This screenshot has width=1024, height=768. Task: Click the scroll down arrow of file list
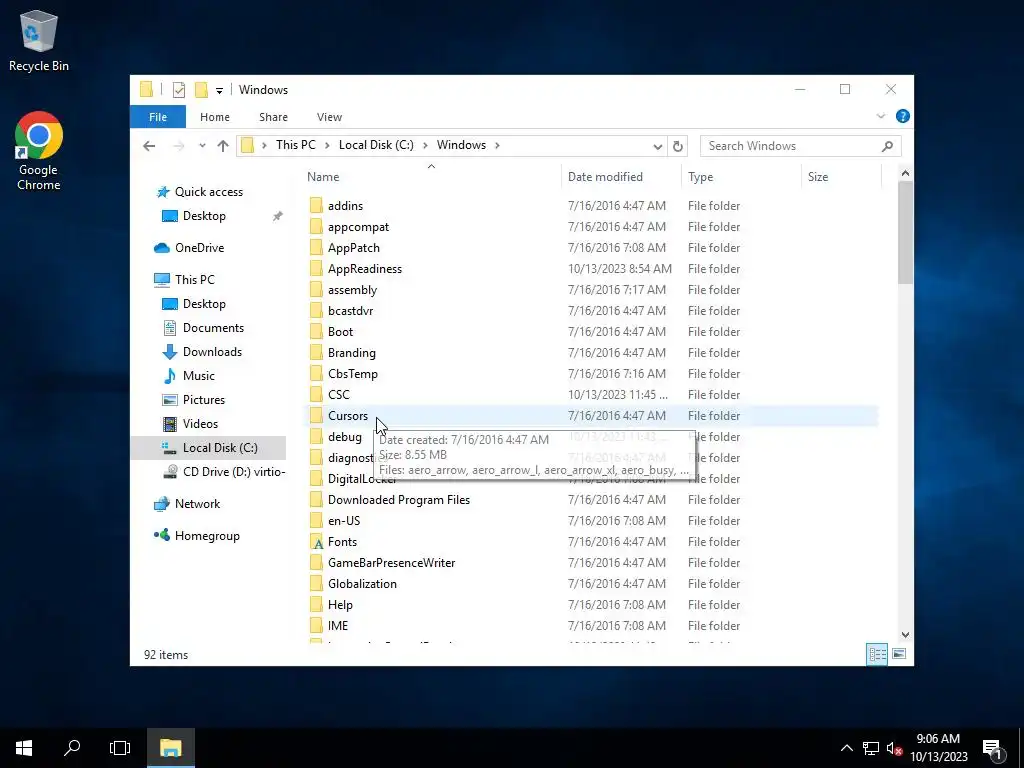pyautogui.click(x=905, y=635)
